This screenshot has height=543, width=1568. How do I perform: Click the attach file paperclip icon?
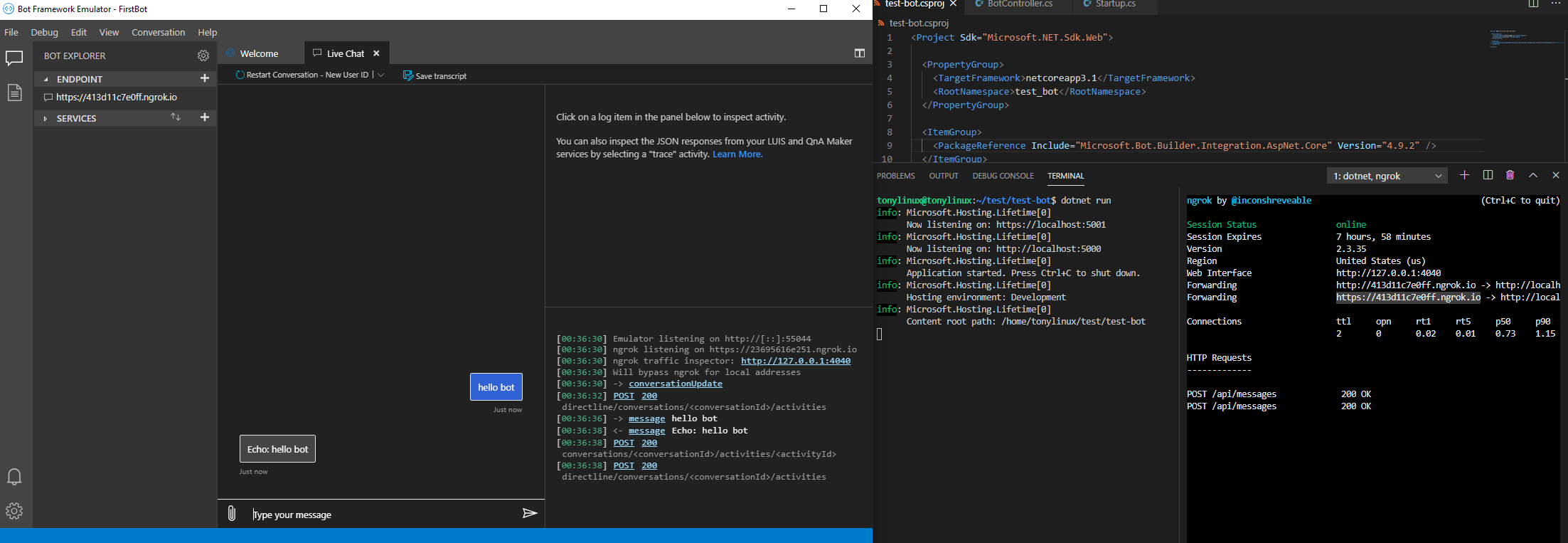[232, 513]
